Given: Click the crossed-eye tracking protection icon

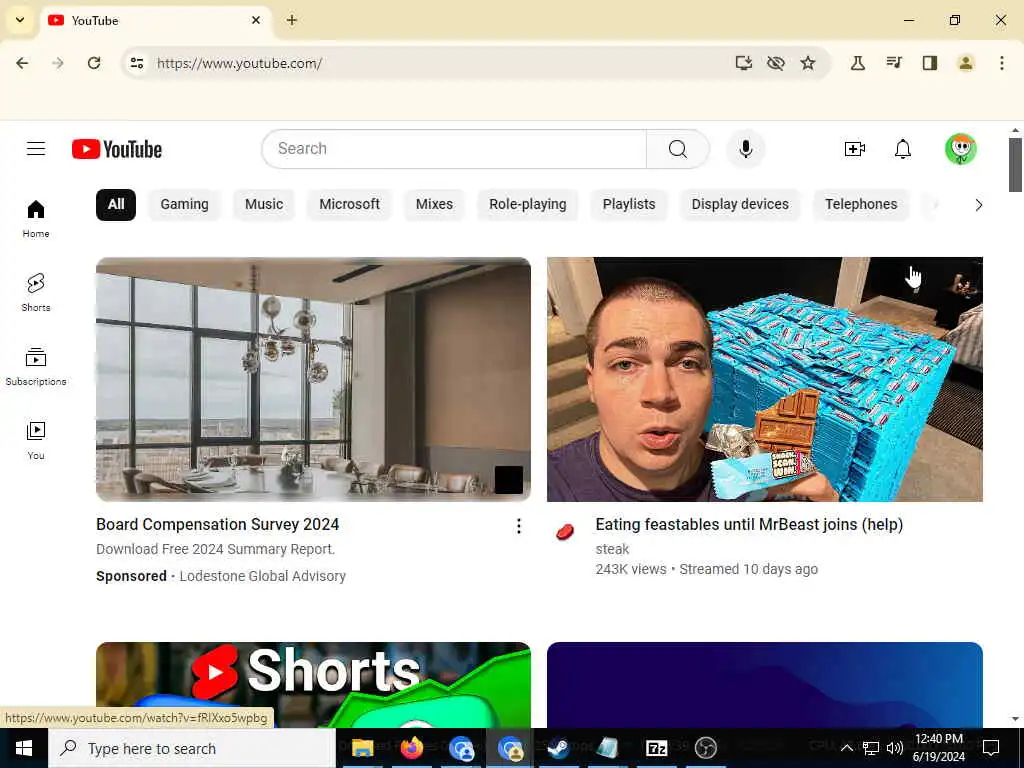Looking at the screenshot, I should click(775, 63).
